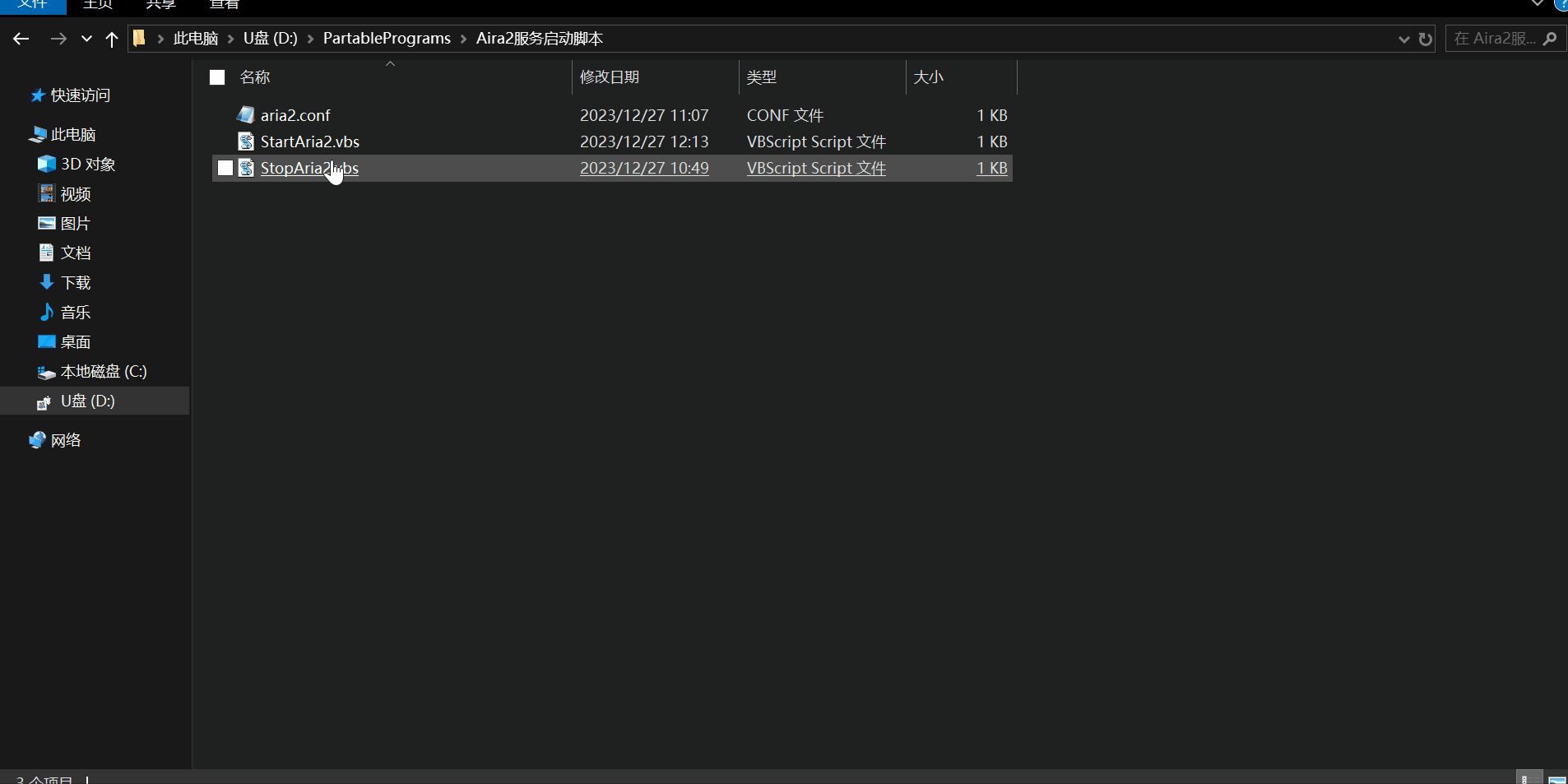1568x784 pixels.
Task: Open recent locations dropdown arrow
Action: click(x=86, y=39)
